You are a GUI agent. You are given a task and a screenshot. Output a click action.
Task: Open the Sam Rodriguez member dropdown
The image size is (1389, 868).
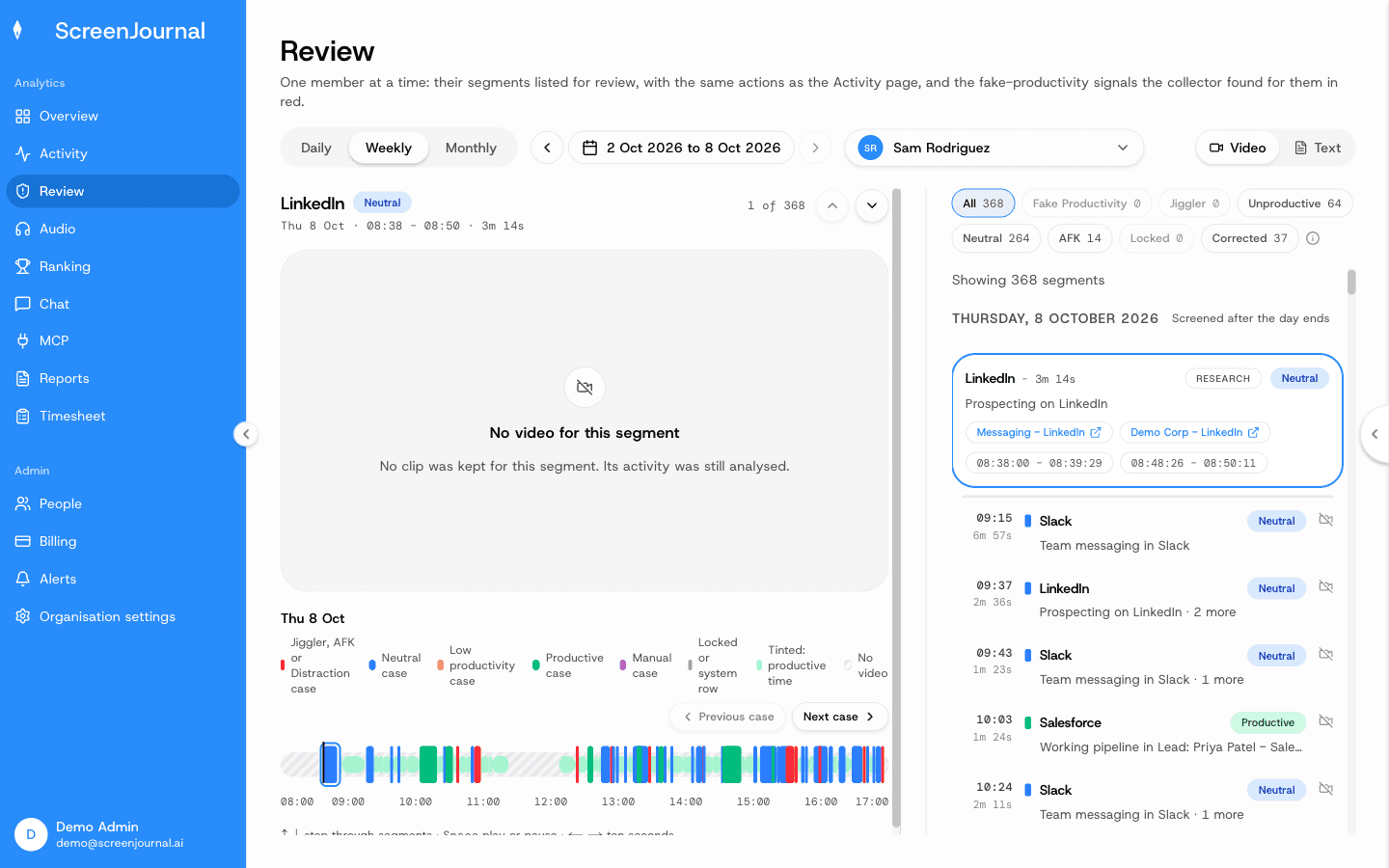(994, 148)
